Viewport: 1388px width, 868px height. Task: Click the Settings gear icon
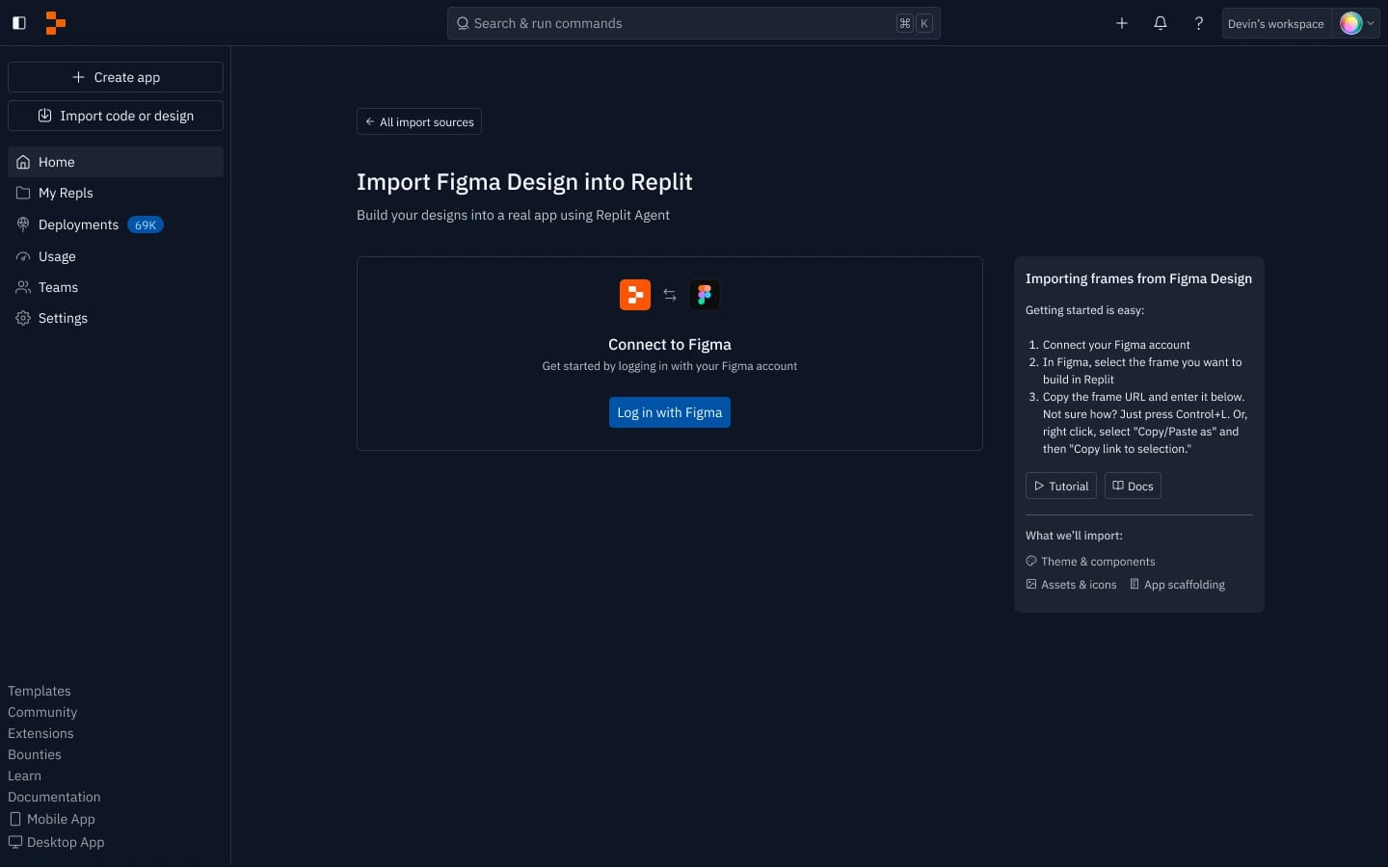coord(23,318)
